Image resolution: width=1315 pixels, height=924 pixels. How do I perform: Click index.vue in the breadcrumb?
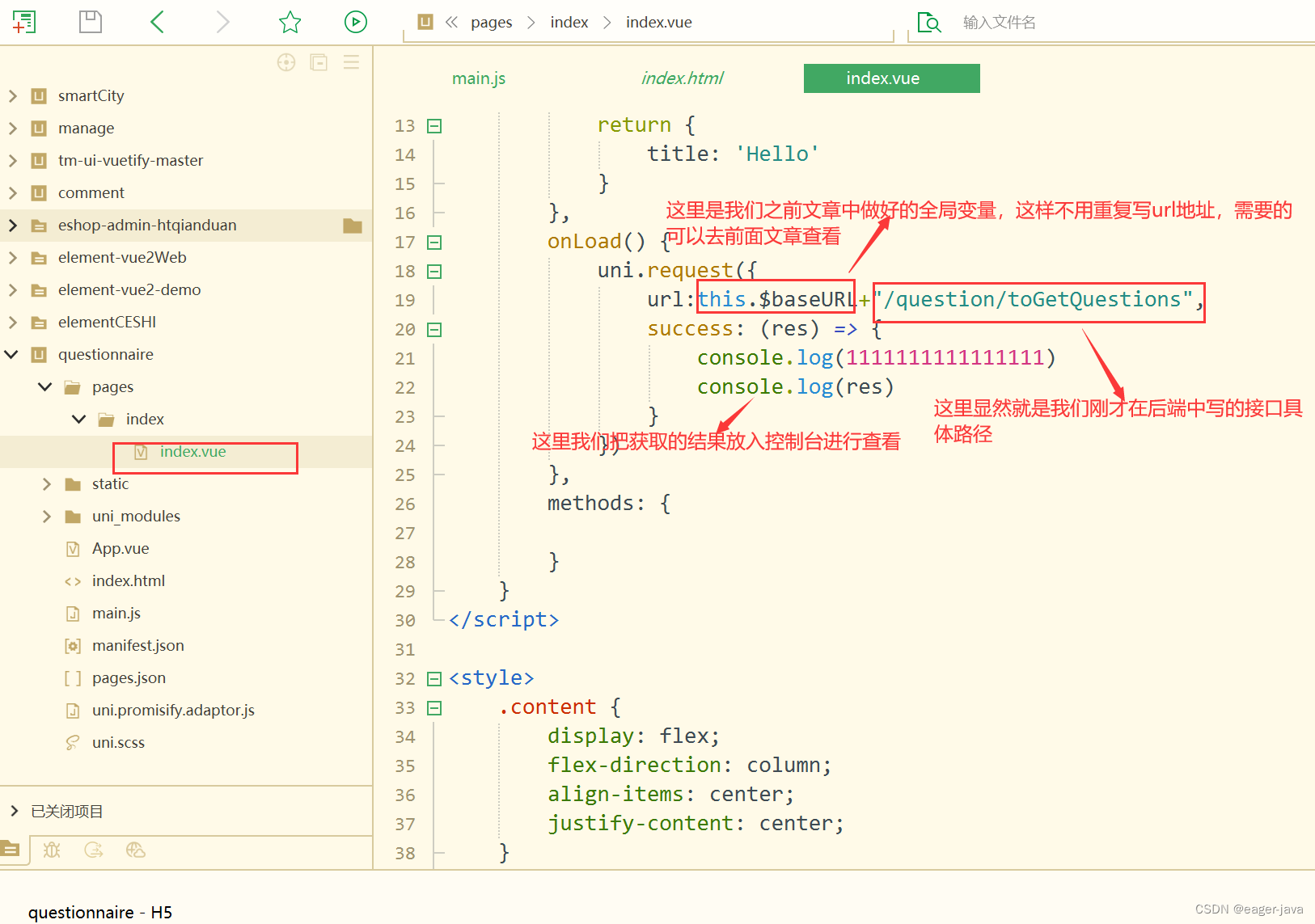659,23
